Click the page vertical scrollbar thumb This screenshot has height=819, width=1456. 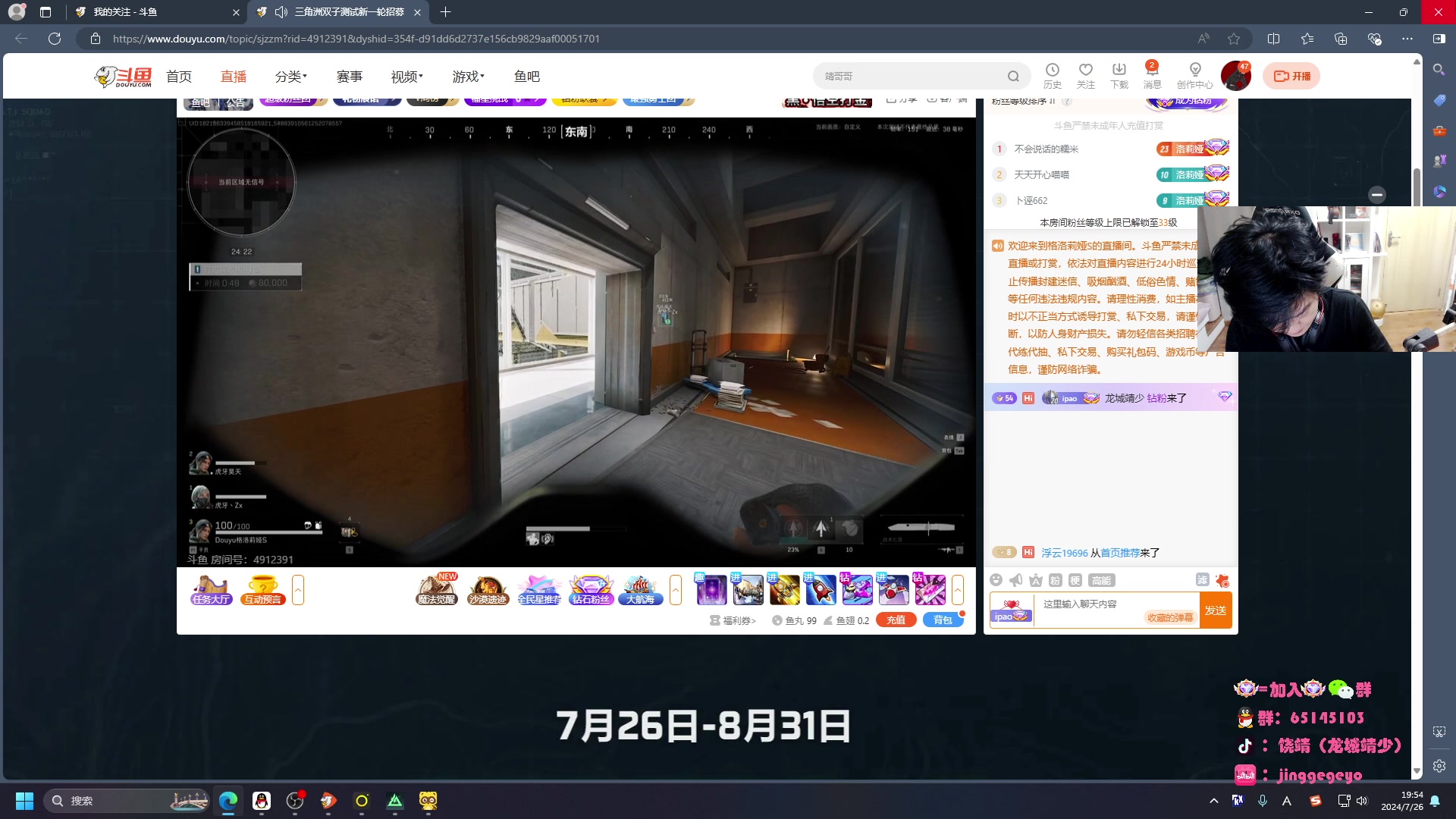point(1417,187)
